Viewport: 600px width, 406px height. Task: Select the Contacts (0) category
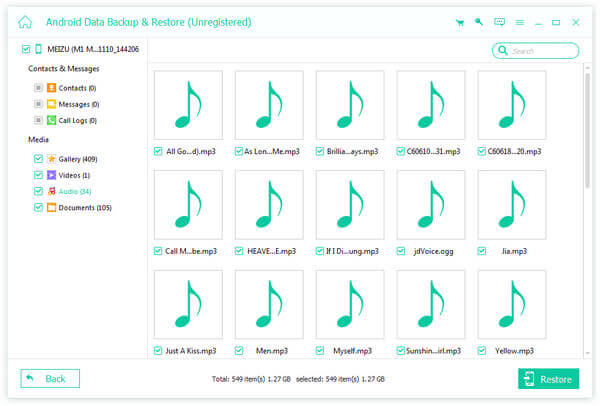pos(77,88)
